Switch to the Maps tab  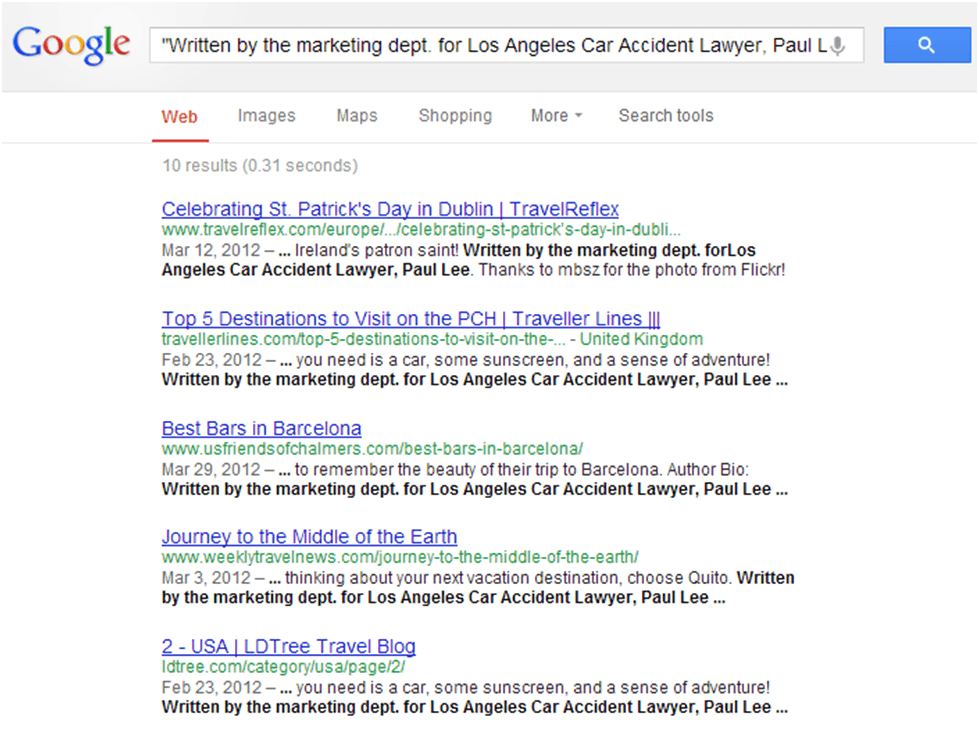coord(357,116)
